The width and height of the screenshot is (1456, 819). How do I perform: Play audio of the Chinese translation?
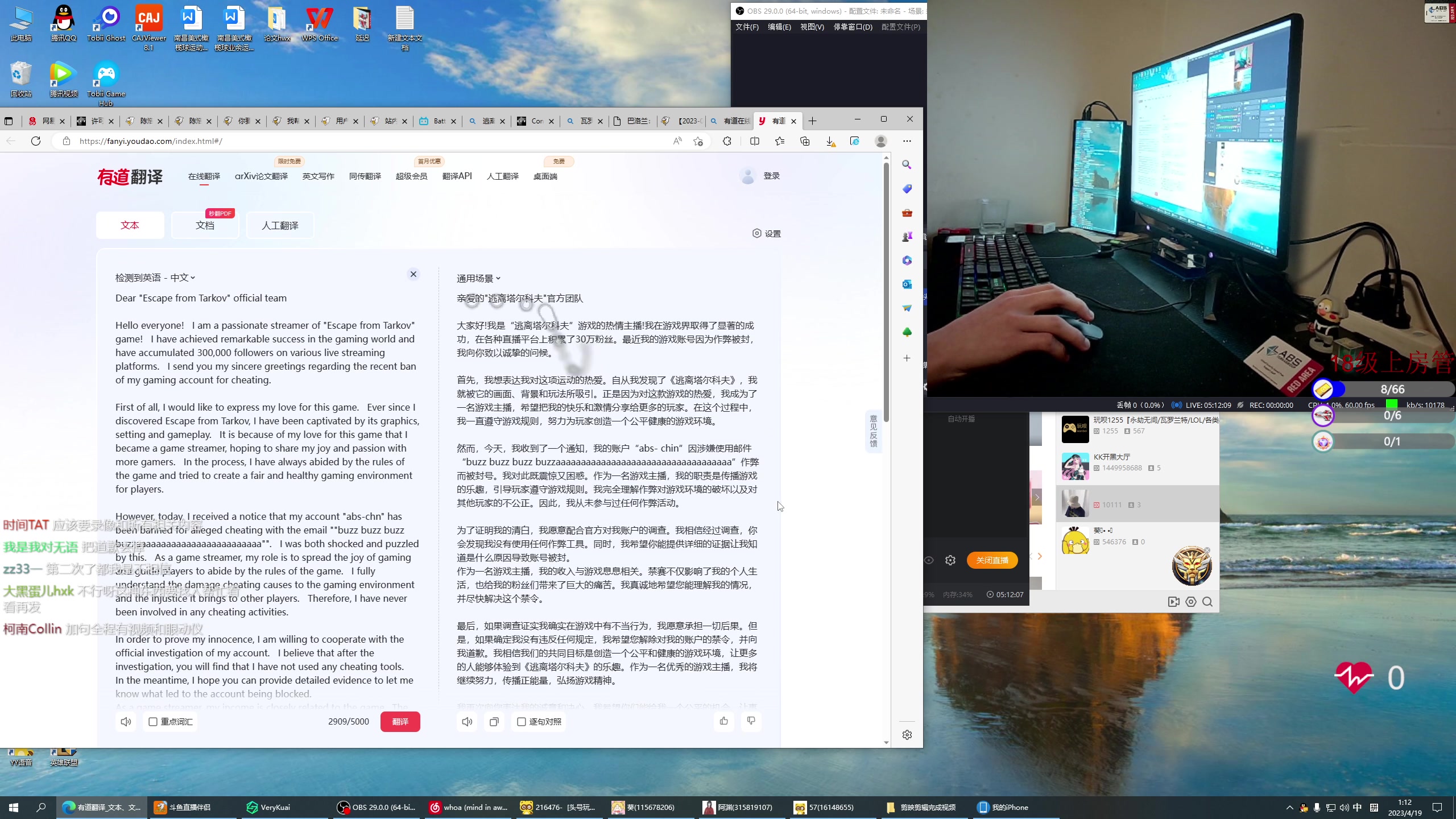[x=467, y=721]
